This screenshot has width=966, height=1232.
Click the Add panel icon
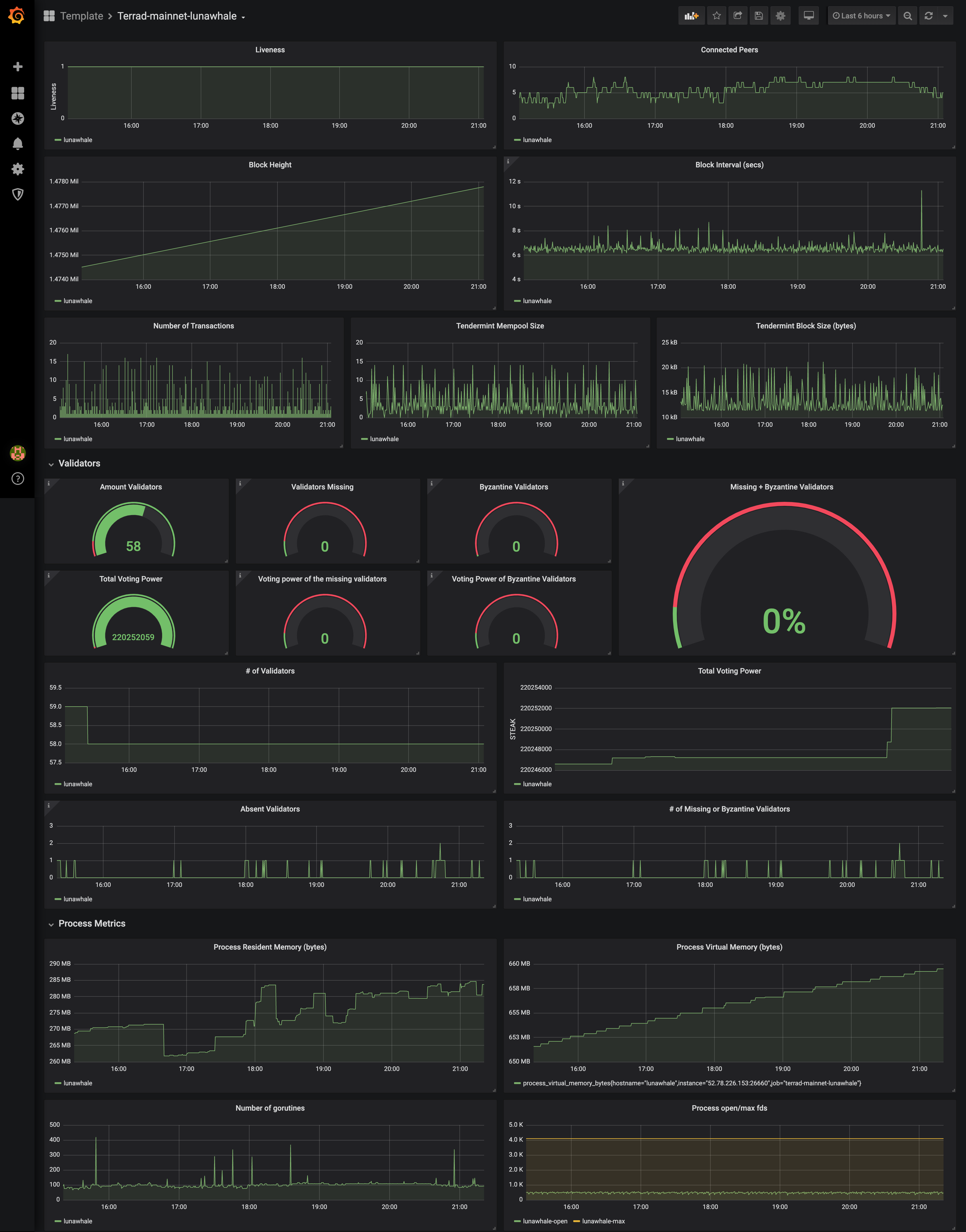[x=691, y=16]
